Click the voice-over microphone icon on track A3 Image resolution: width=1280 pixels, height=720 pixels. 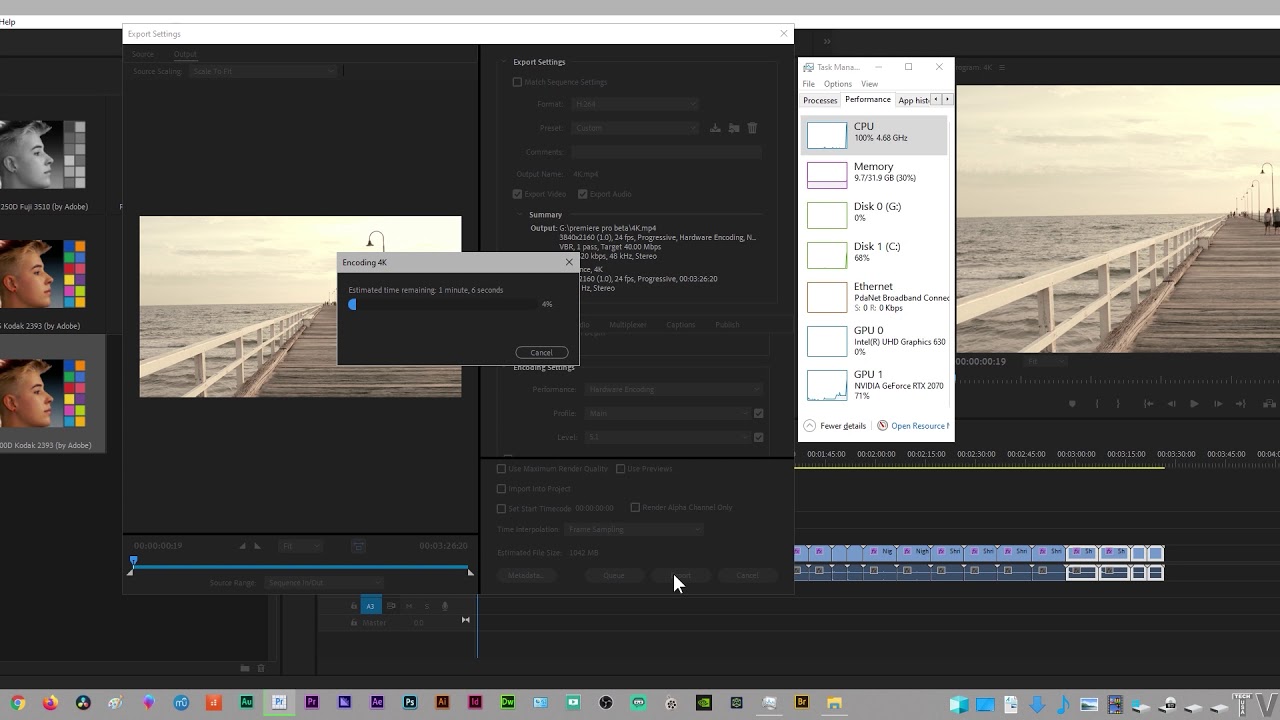445,606
